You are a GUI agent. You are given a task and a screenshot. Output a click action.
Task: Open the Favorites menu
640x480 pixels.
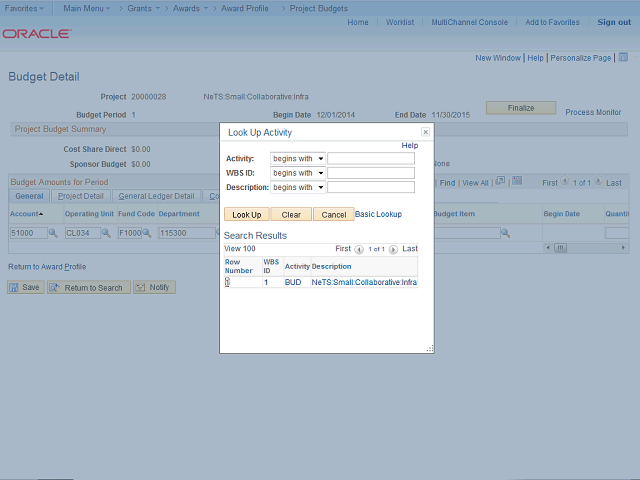click(x=25, y=7)
